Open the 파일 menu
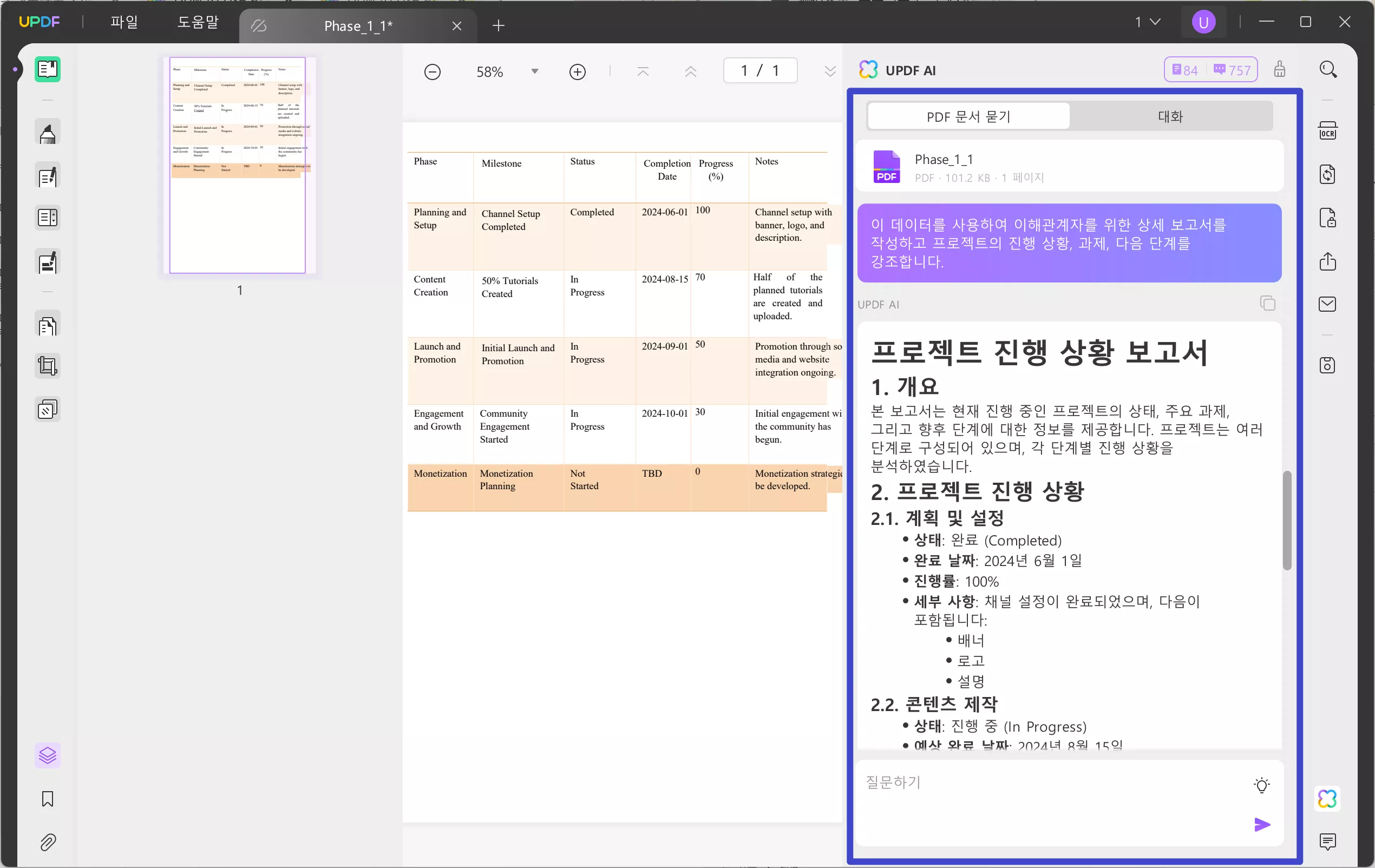 tap(124, 22)
